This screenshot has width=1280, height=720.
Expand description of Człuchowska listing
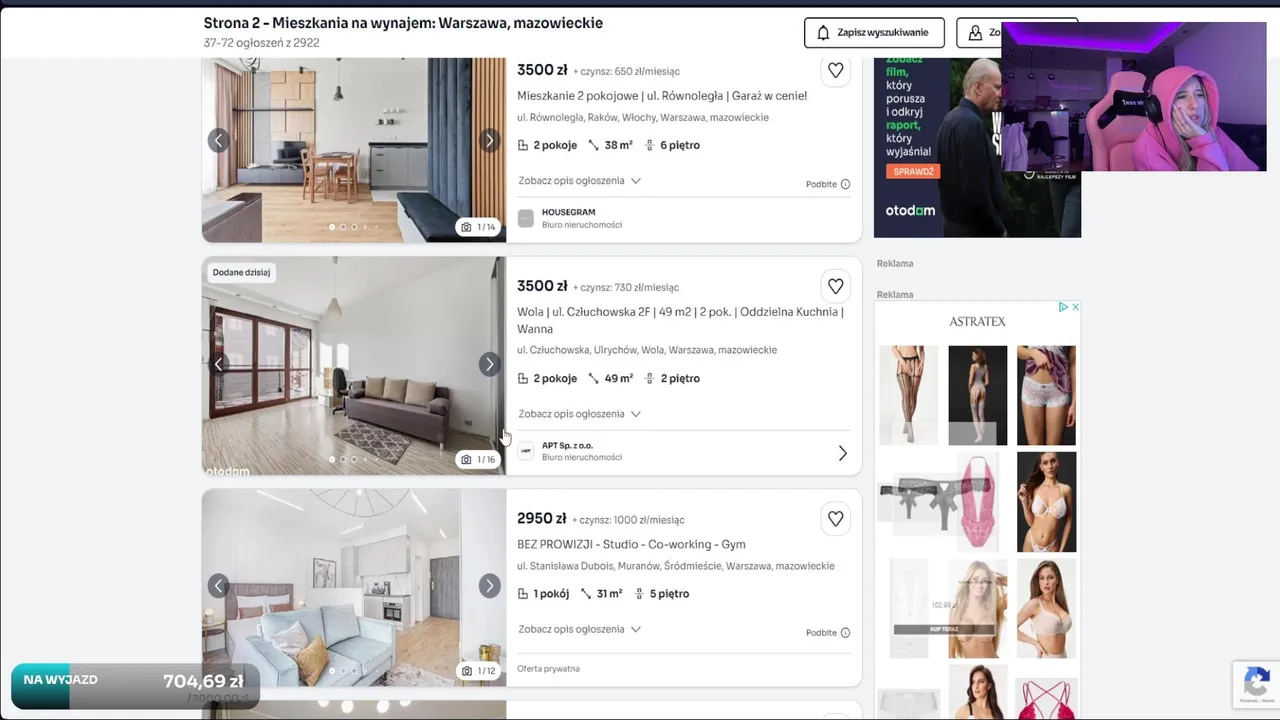click(x=580, y=414)
